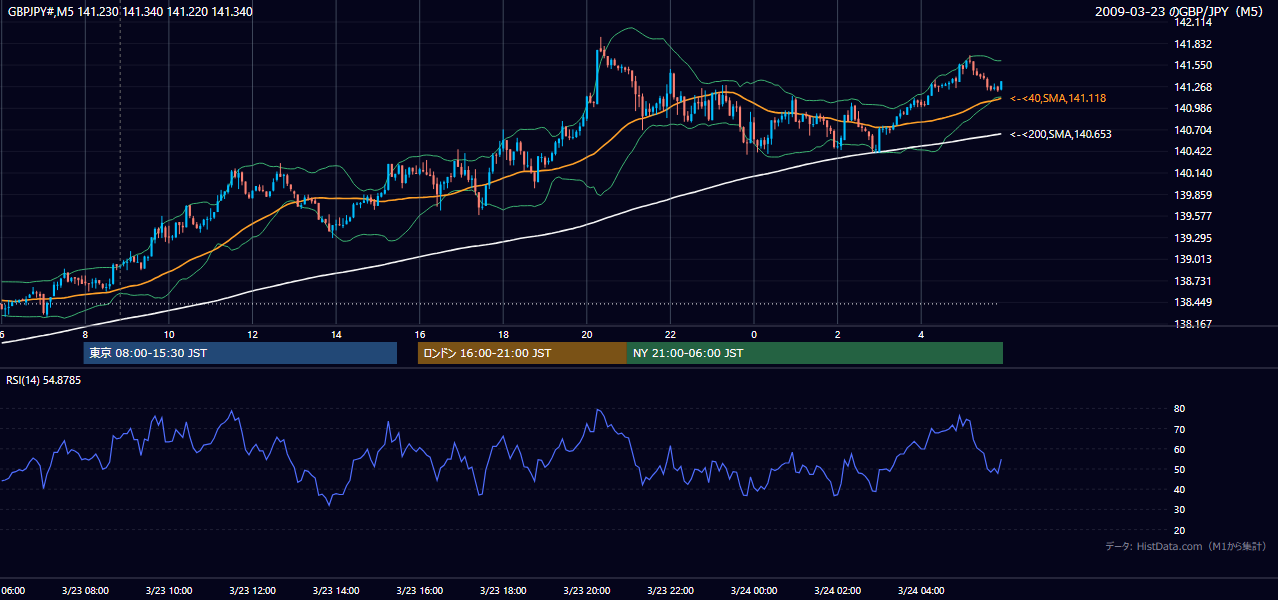The width and height of the screenshot is (1278, 600).
Task: Click the 139.577 price axis label
Action: [1193, 216]
